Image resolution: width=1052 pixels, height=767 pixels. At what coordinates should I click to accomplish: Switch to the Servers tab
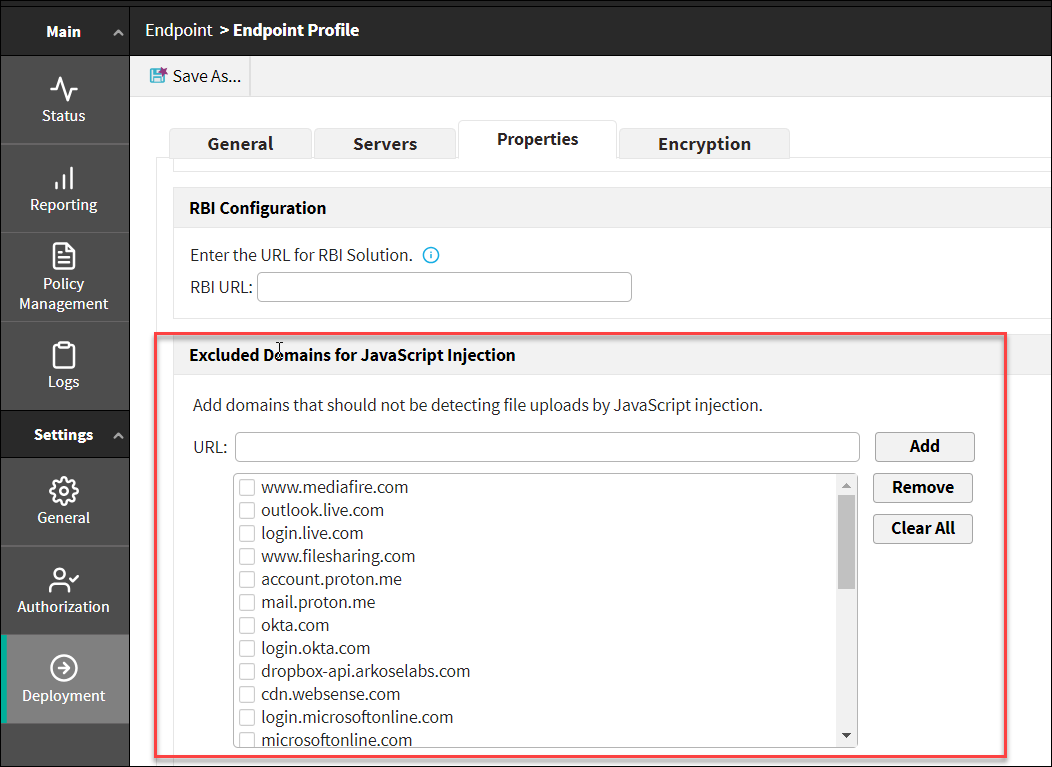pos(385,144)
